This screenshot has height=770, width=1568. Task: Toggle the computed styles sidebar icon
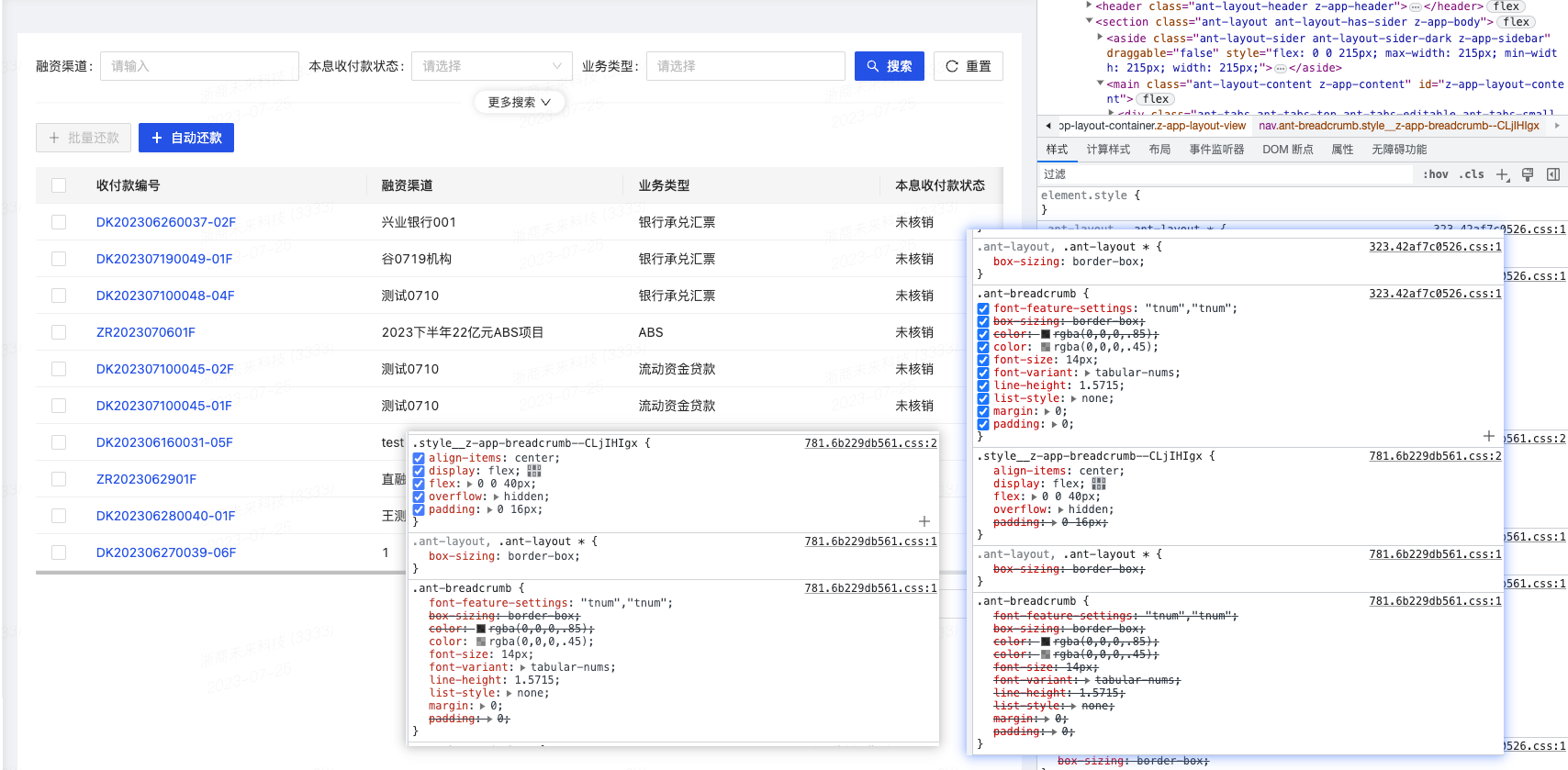1552,174
